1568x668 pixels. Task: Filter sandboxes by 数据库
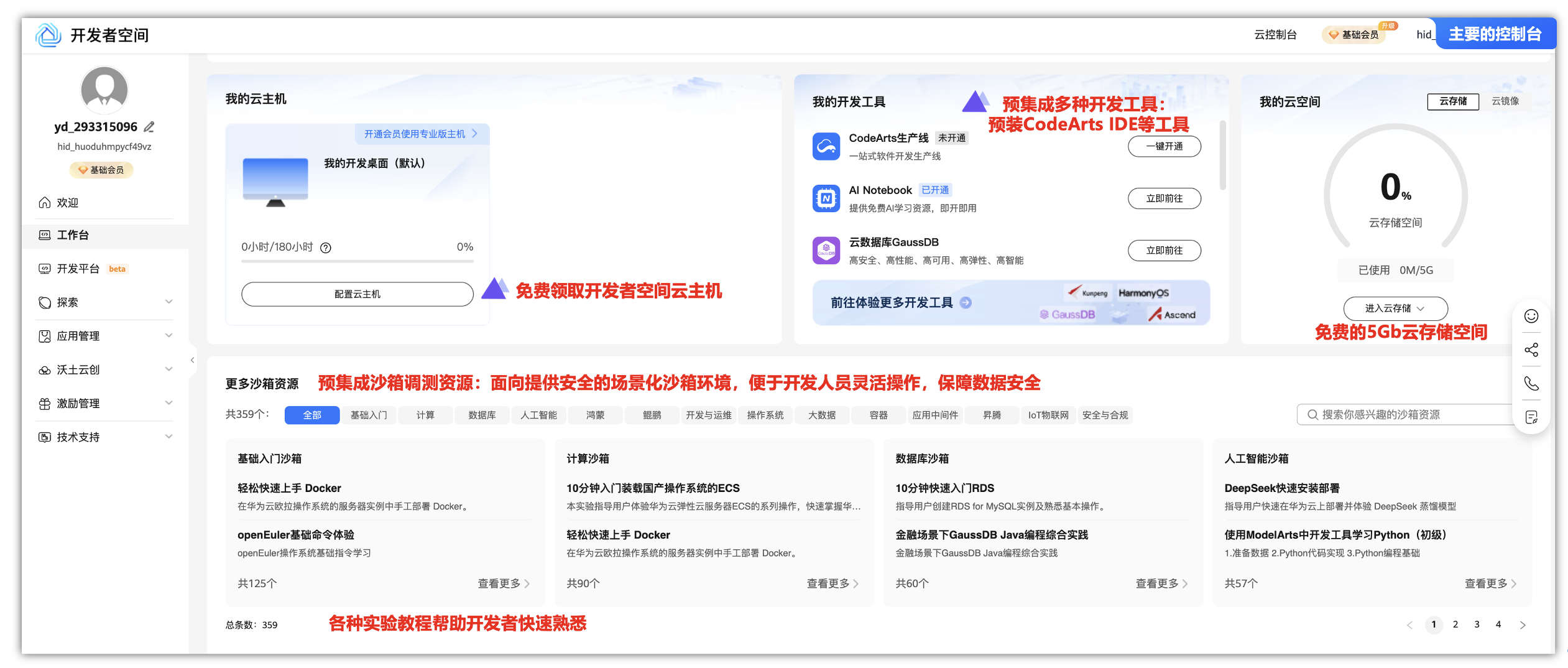click(x=482, y=415)
